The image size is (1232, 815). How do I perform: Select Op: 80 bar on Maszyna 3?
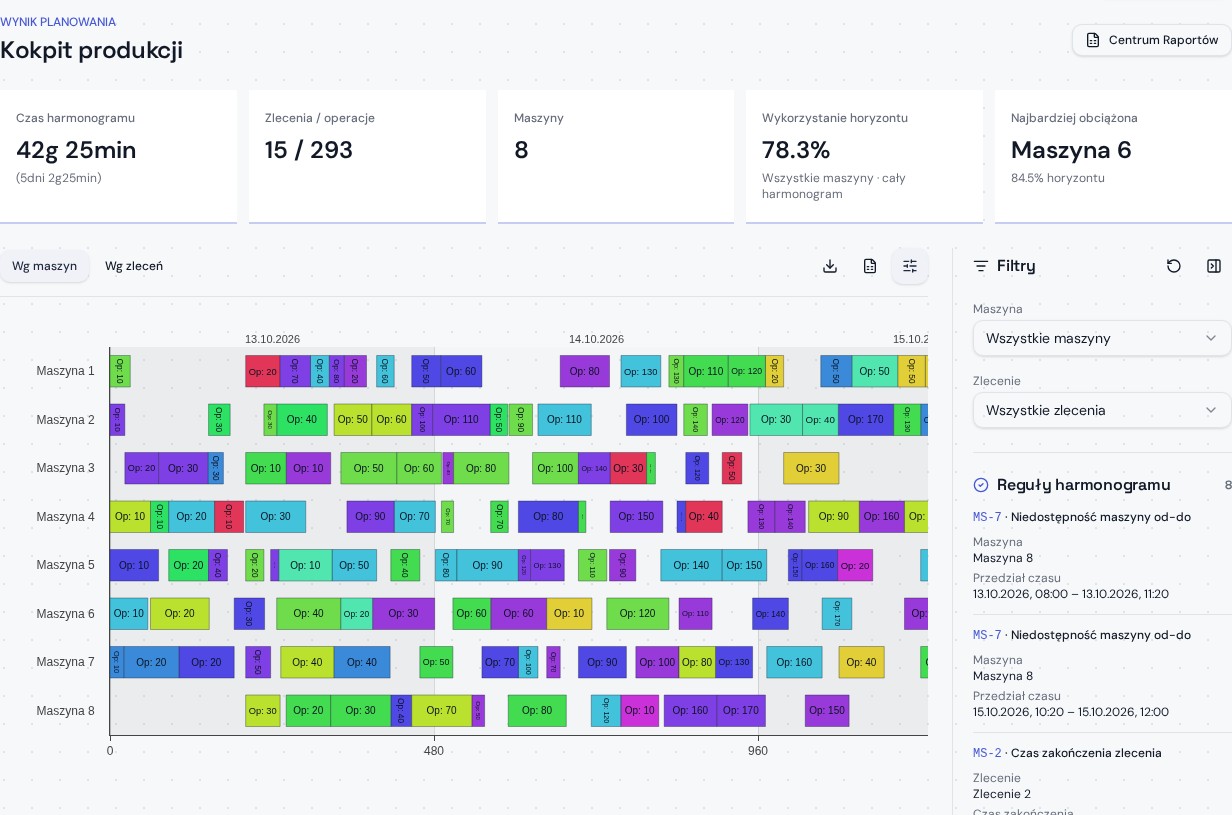click(481, 468)
